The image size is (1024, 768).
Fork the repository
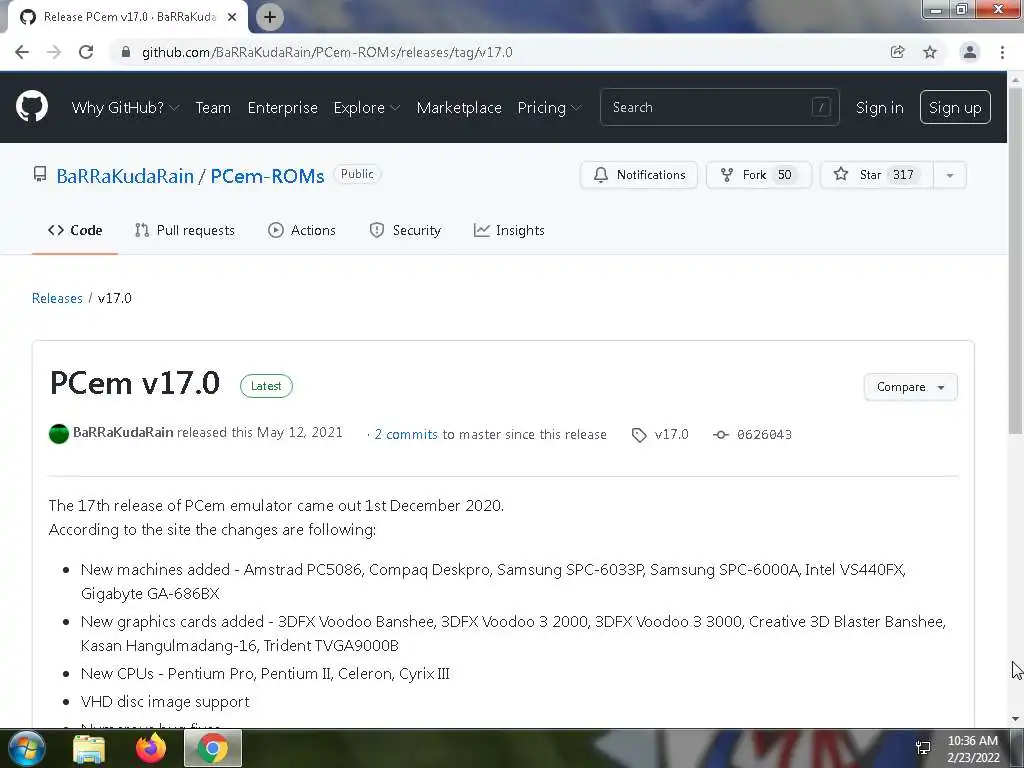pos(759,175)
